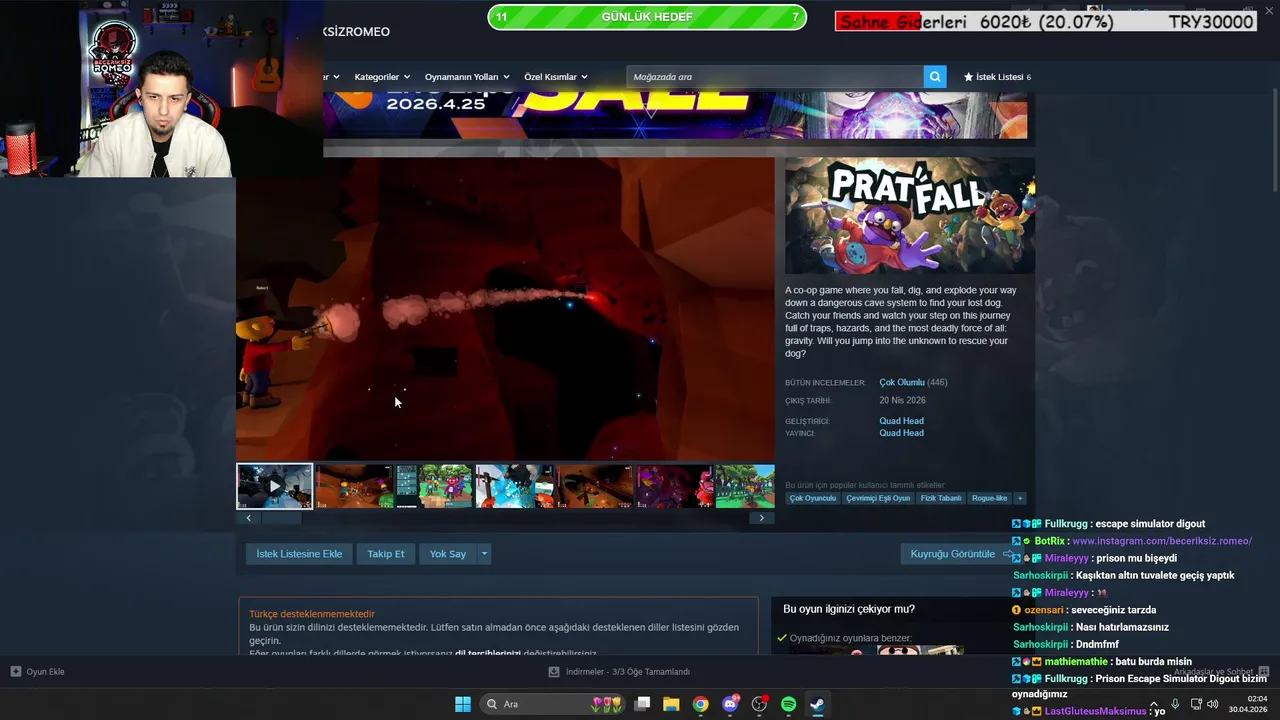The height and width of the screenshot is (720, 1280).
Task: Click the 20 Nis 2026 release date
Action: pyautogui.click(x=902, y=400)
